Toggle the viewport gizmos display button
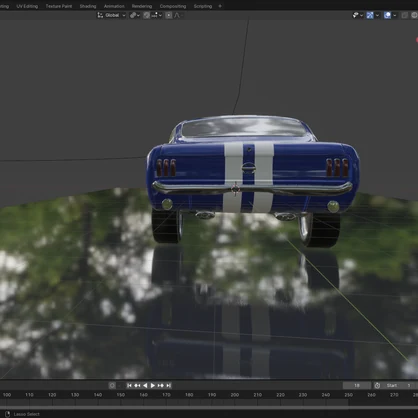 point(370,15)
